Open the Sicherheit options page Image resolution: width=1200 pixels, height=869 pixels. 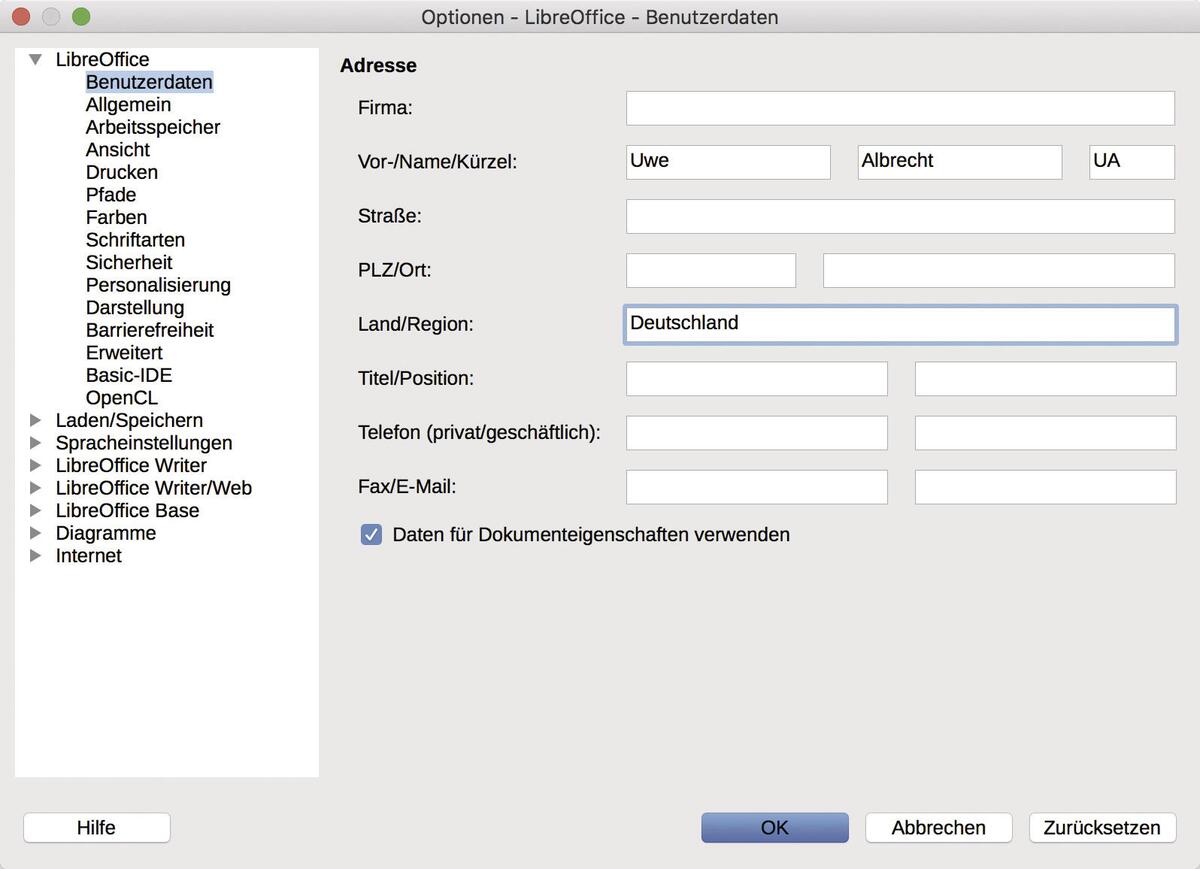tap(129, 263)
